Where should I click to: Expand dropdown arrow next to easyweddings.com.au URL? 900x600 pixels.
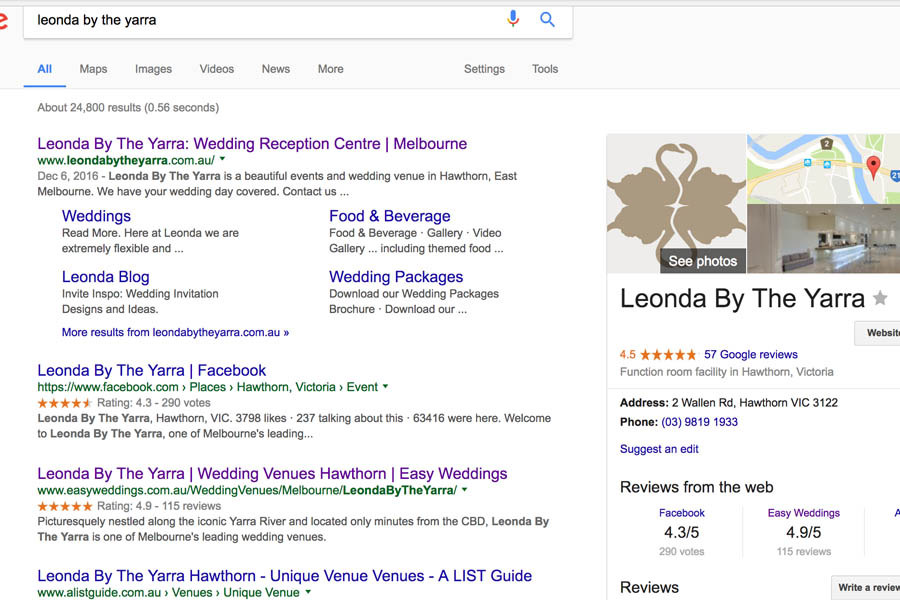tap(464, 490)
